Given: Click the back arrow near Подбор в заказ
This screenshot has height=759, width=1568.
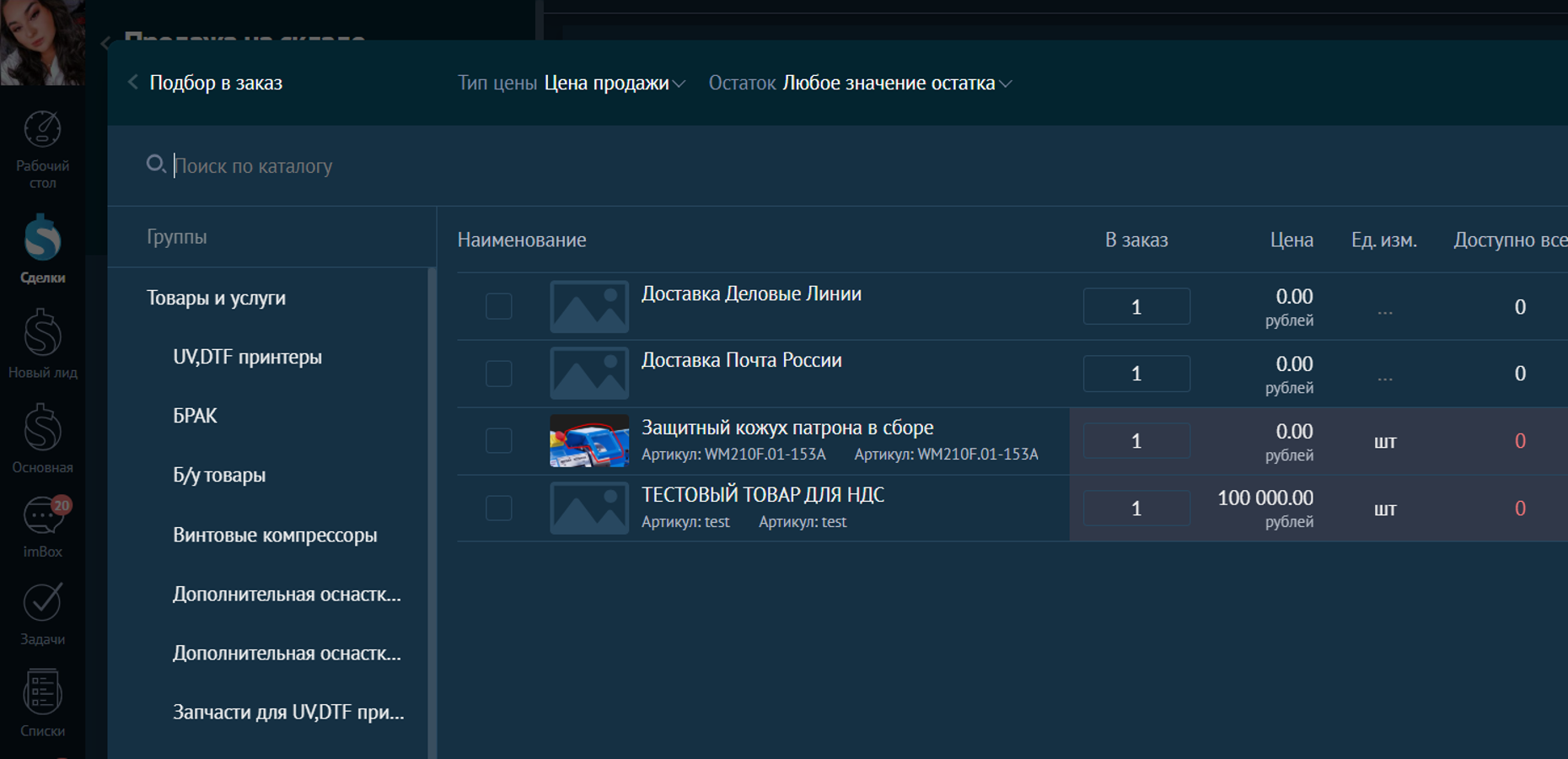Looking at the screenshot, I should 132,83.
